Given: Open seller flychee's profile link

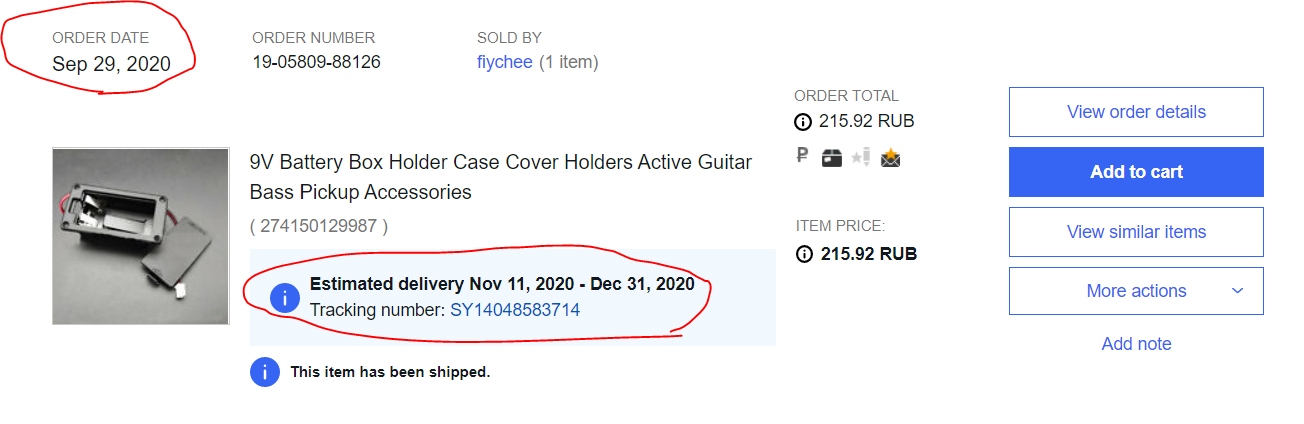Looking at the screenshot, I should [x=504, y=63].
